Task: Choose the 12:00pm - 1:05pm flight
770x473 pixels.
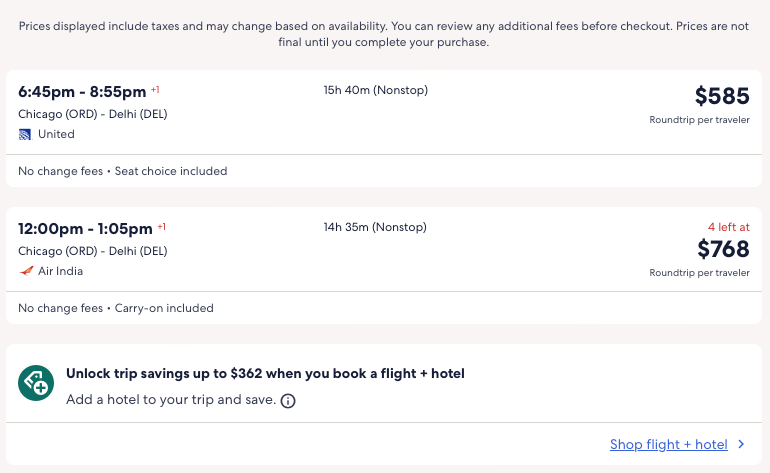Action: coord(85,228)
